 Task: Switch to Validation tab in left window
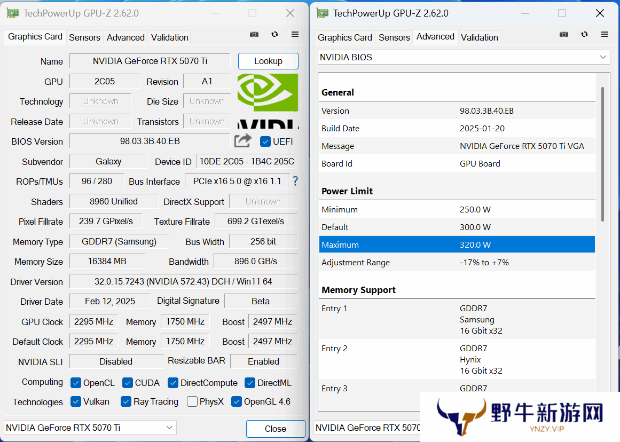pyautogui.click(x=170, y=38)
